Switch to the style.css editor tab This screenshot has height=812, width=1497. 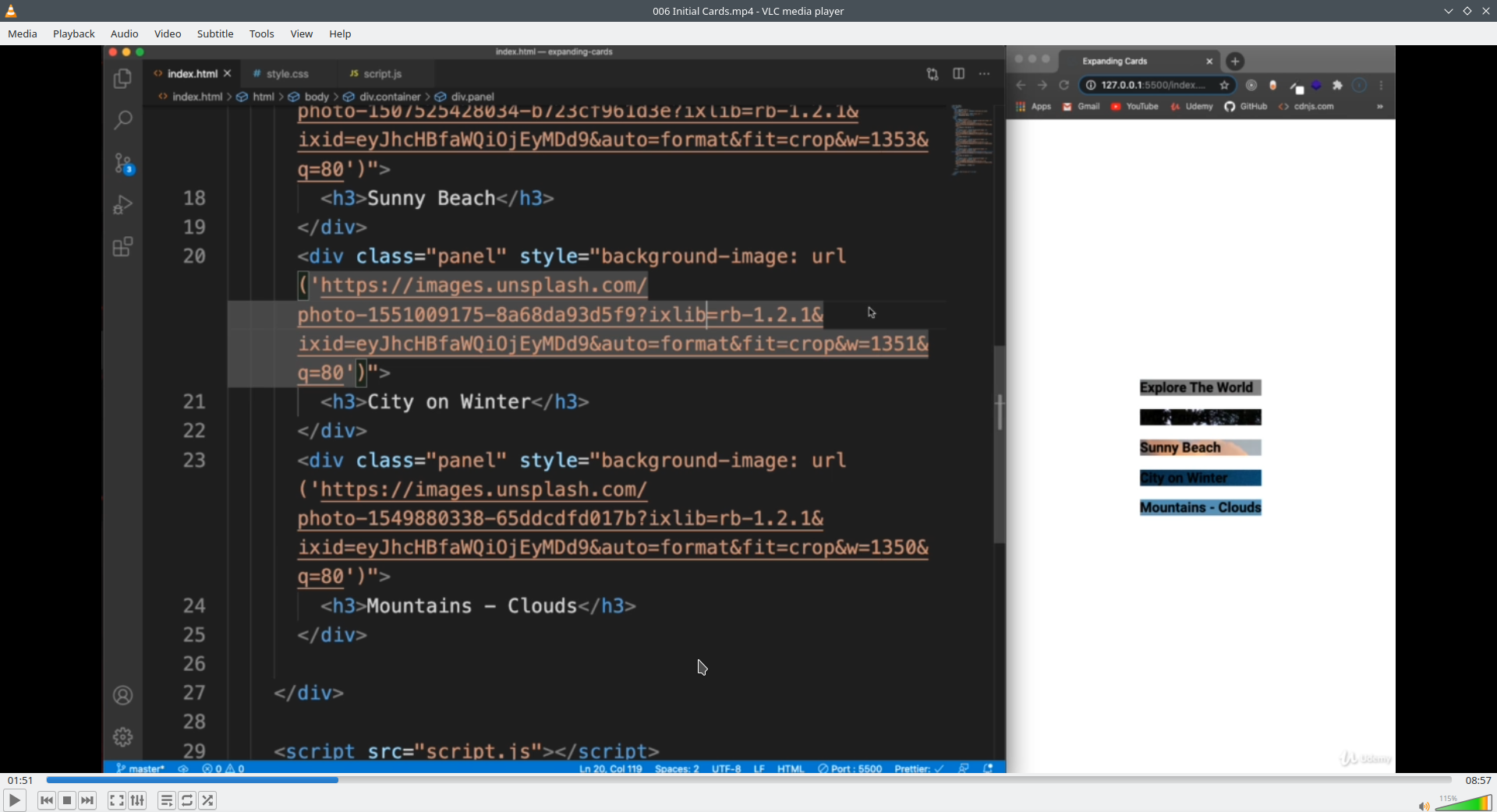[x=281, y=74]
